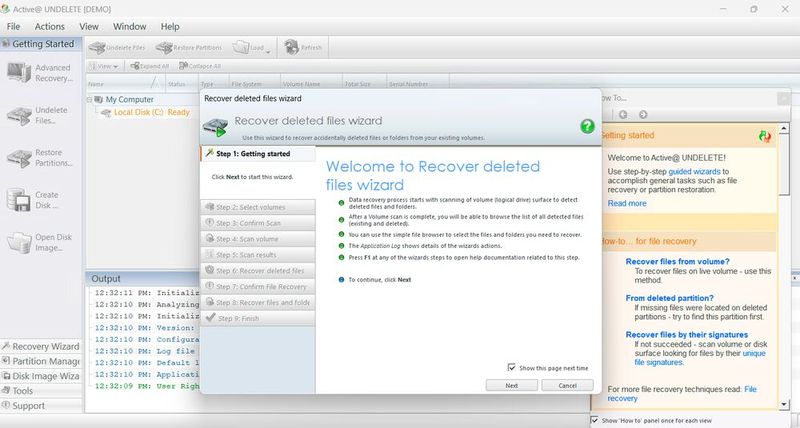
Task: Collapse My Computer tree node
Action: 89,99
